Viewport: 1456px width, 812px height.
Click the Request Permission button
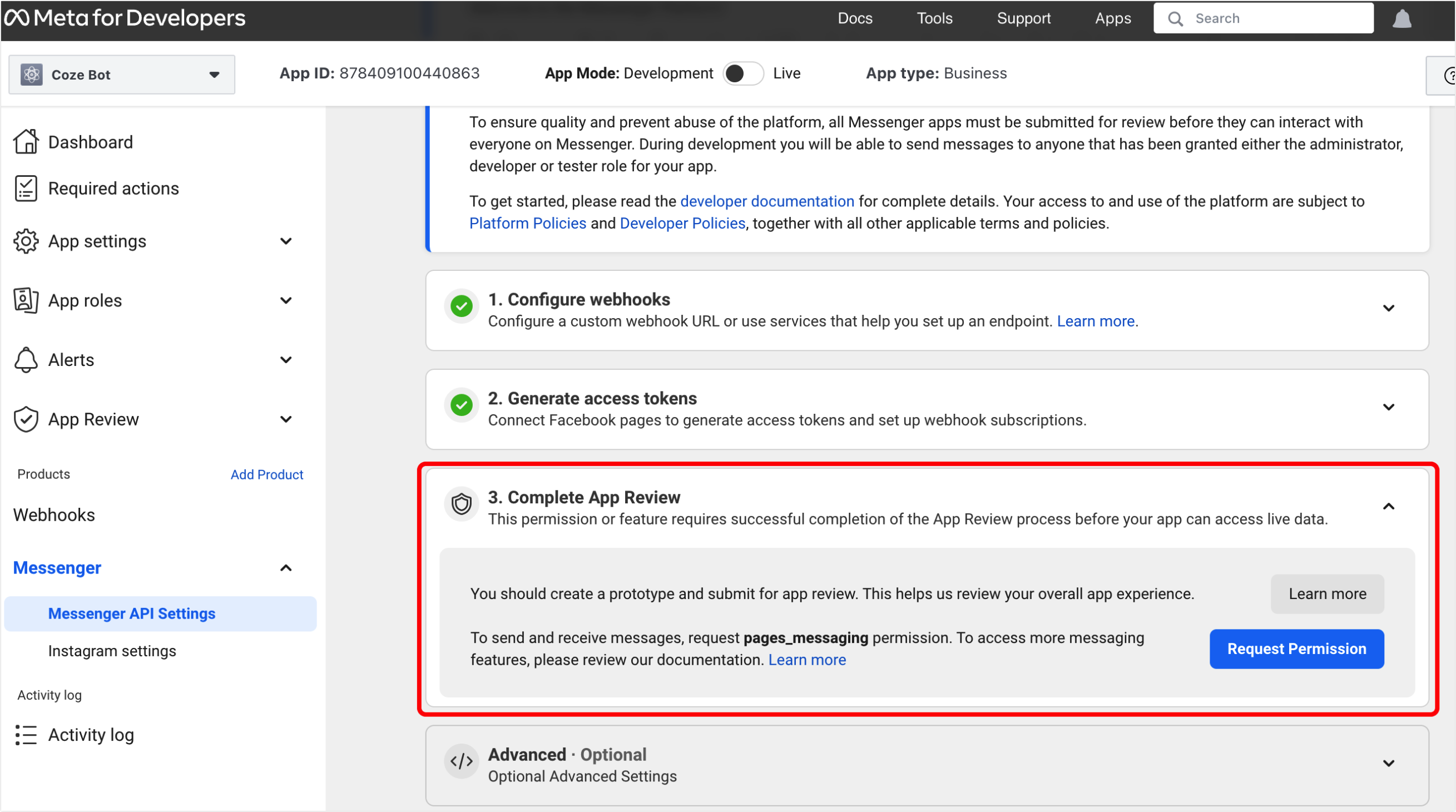(x=1296, y=648)
